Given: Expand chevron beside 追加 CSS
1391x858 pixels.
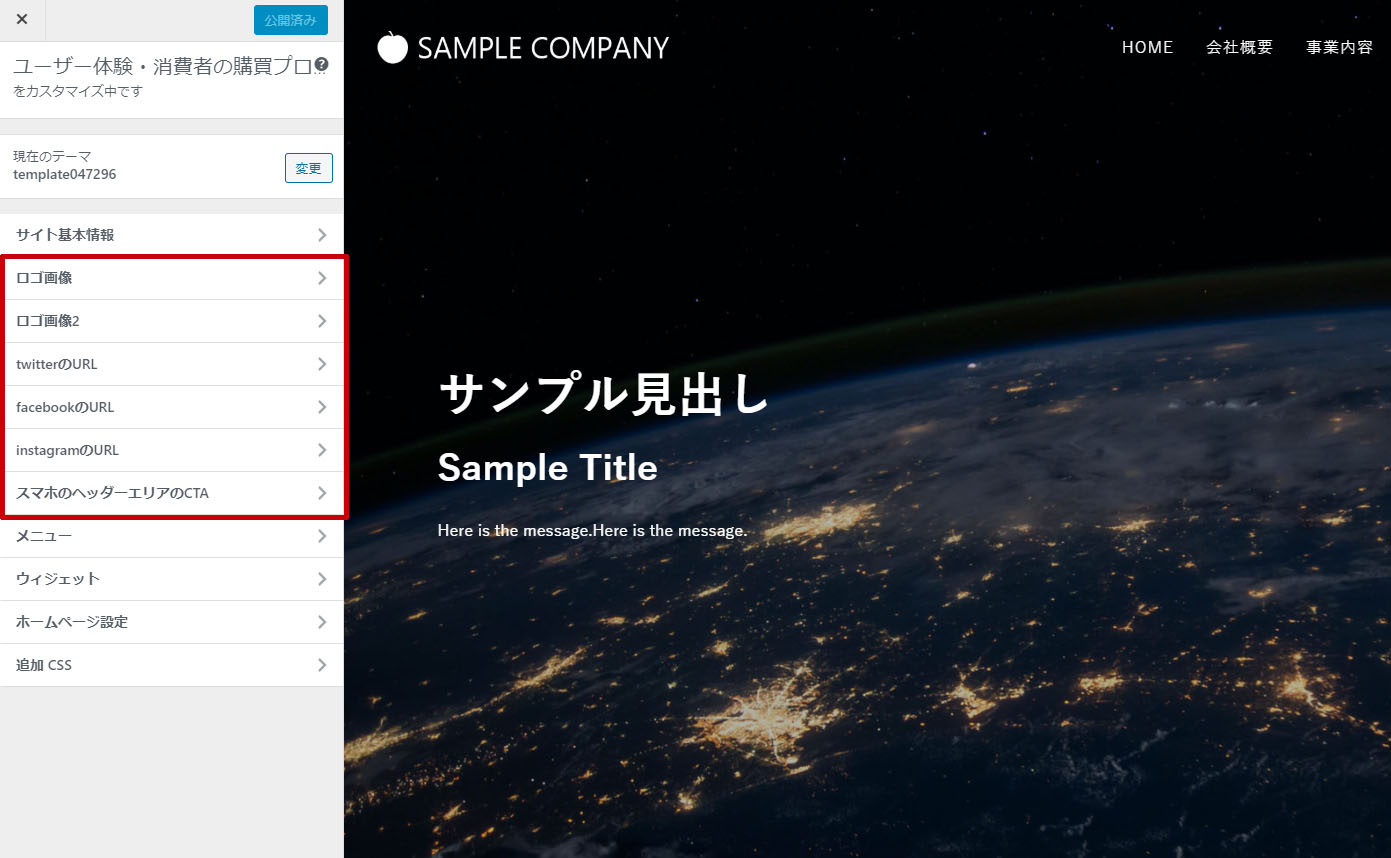Looking at the screenshot, I should point(322,665).
